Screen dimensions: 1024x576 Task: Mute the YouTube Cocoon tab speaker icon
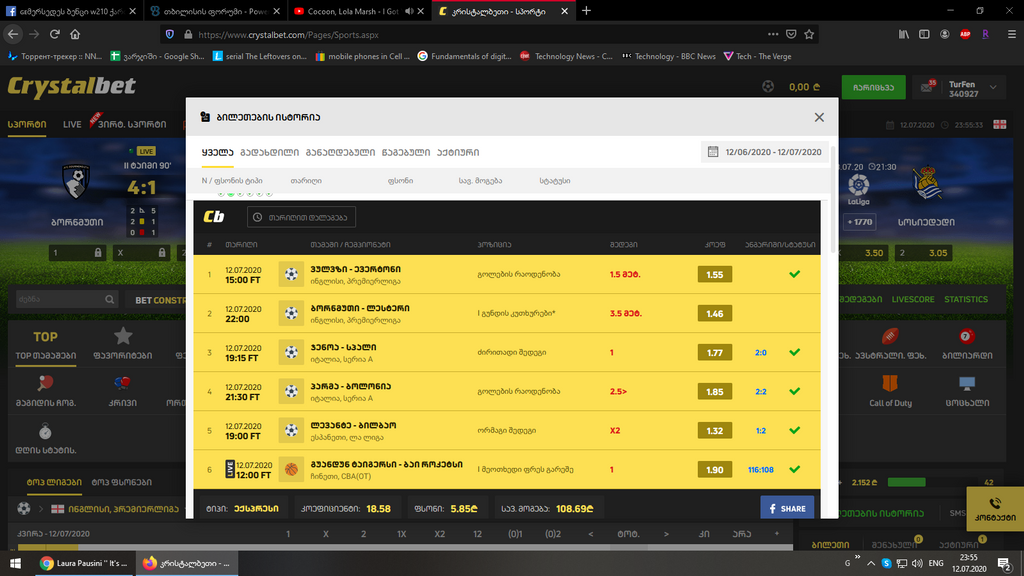(409, 11)
